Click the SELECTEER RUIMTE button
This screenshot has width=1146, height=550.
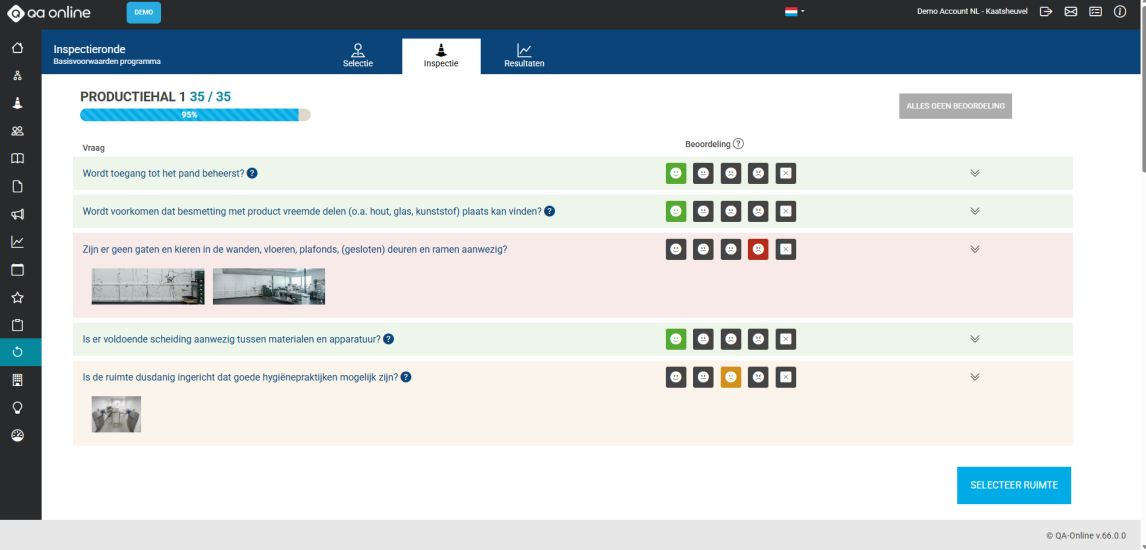(1014, 485)
